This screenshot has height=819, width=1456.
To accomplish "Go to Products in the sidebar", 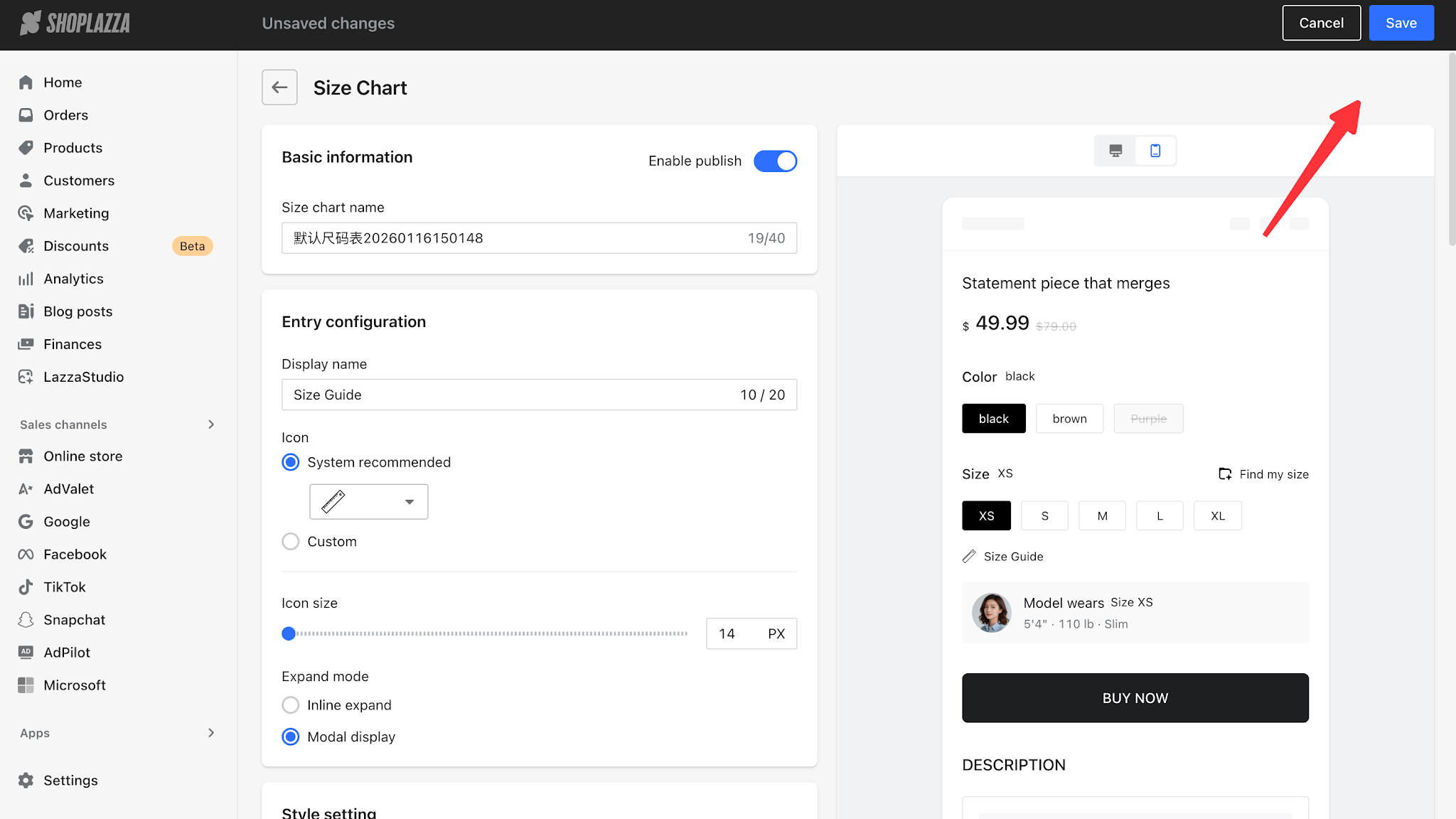I will [x=73, y=148].
